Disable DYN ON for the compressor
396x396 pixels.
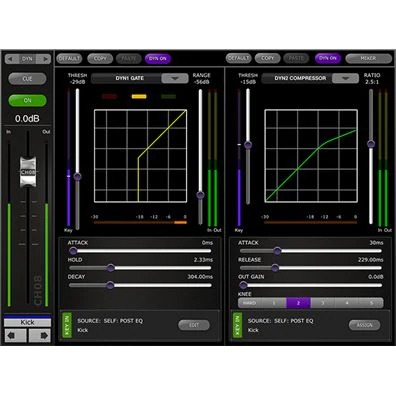[328, 58]
